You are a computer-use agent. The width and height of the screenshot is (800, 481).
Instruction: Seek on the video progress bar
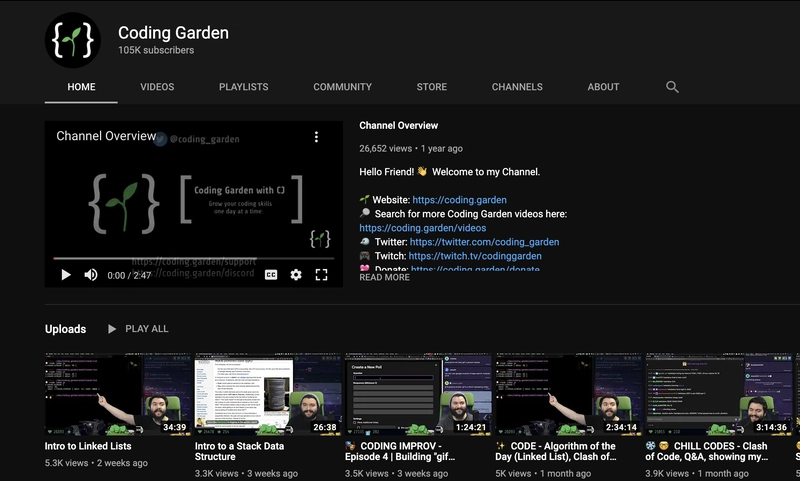tap(193, 259)
